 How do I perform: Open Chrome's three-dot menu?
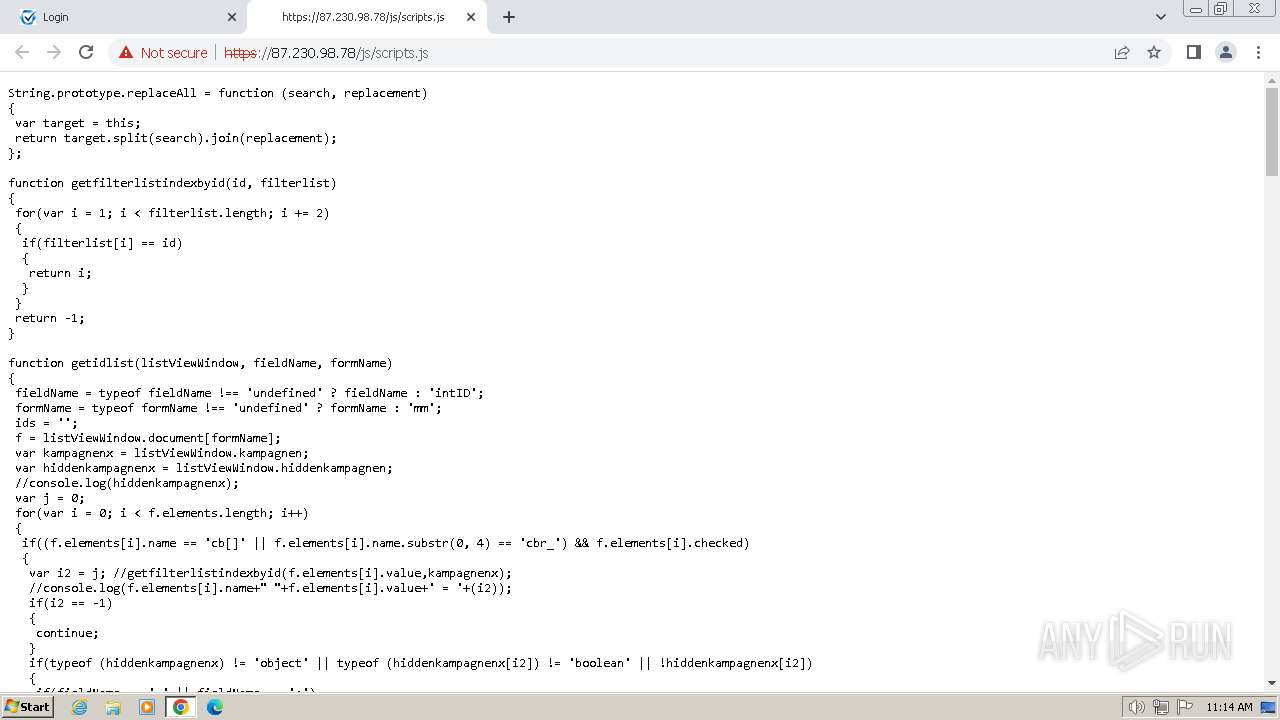(1258, 52)
